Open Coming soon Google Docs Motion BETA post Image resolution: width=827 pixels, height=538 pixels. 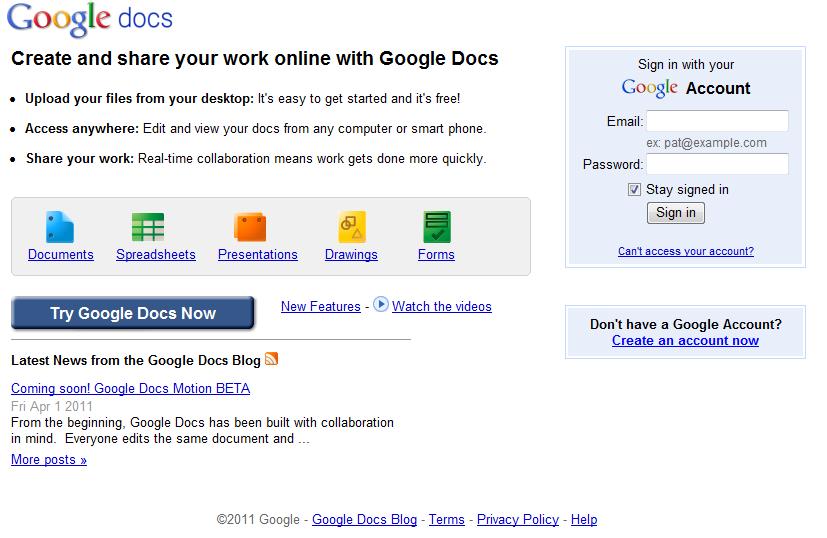tap(130, 389)
